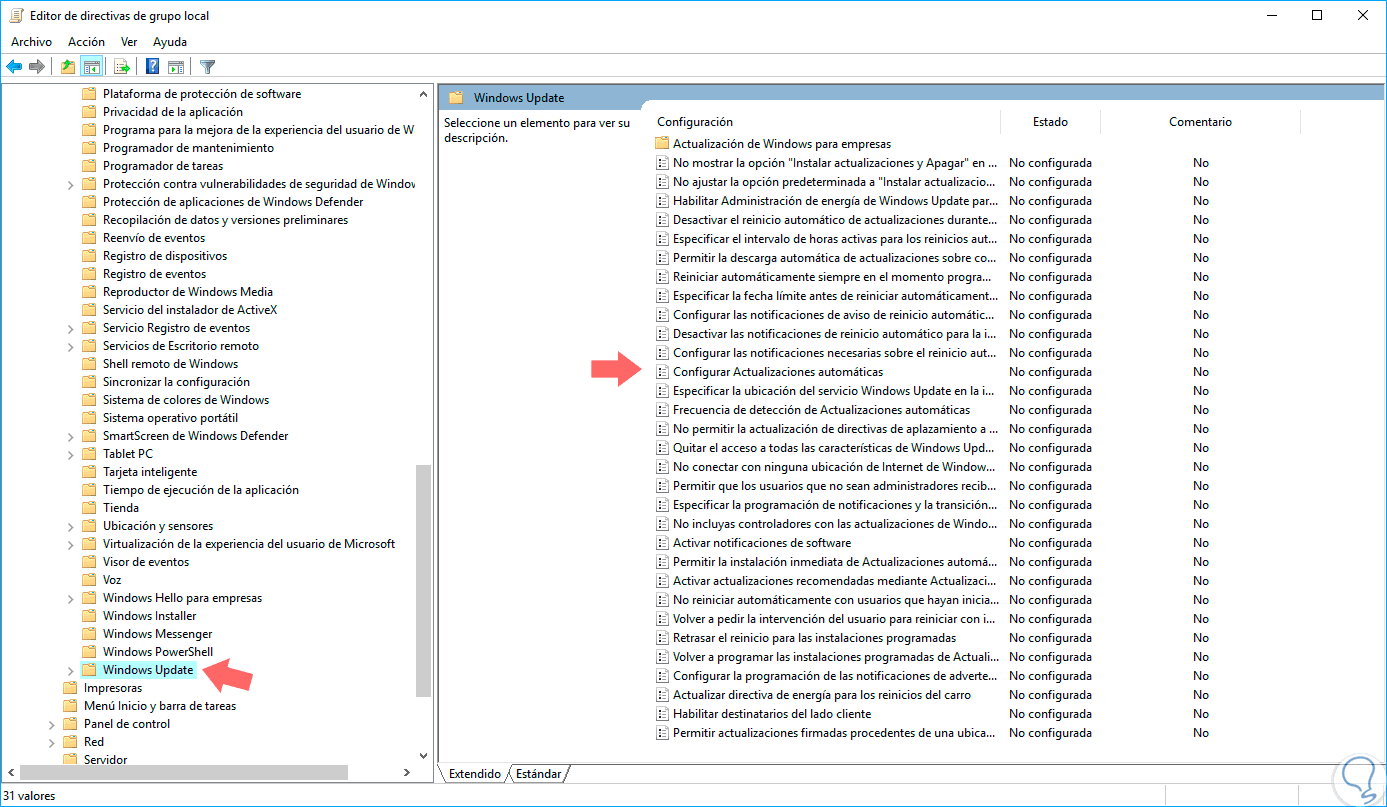Open the Archivo menu
The width and height of the screenshot is (1387, 807).
point(31,42)
